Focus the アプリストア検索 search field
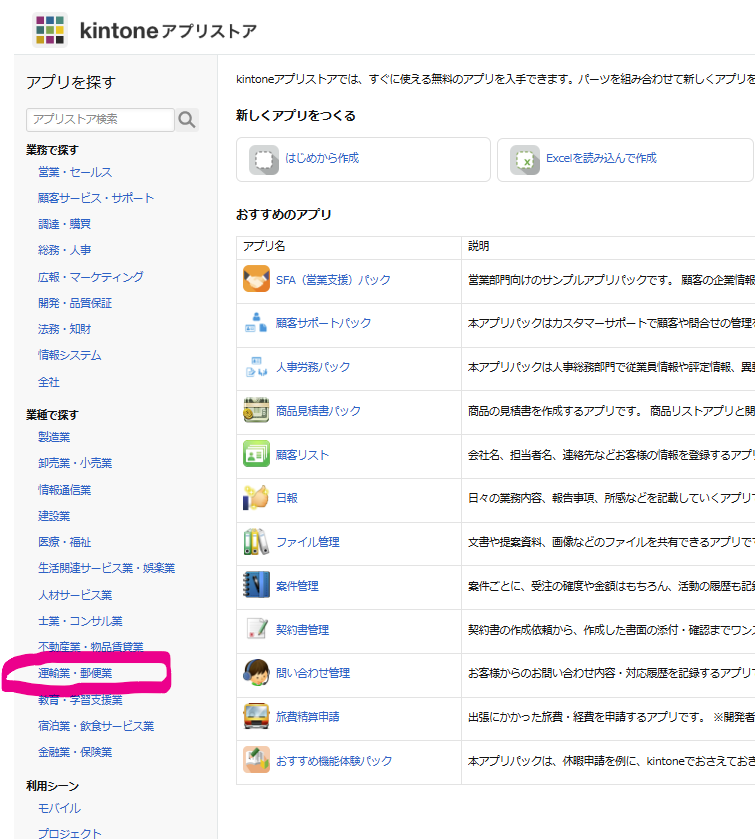 pyautogui.click(x=100, y=119)
